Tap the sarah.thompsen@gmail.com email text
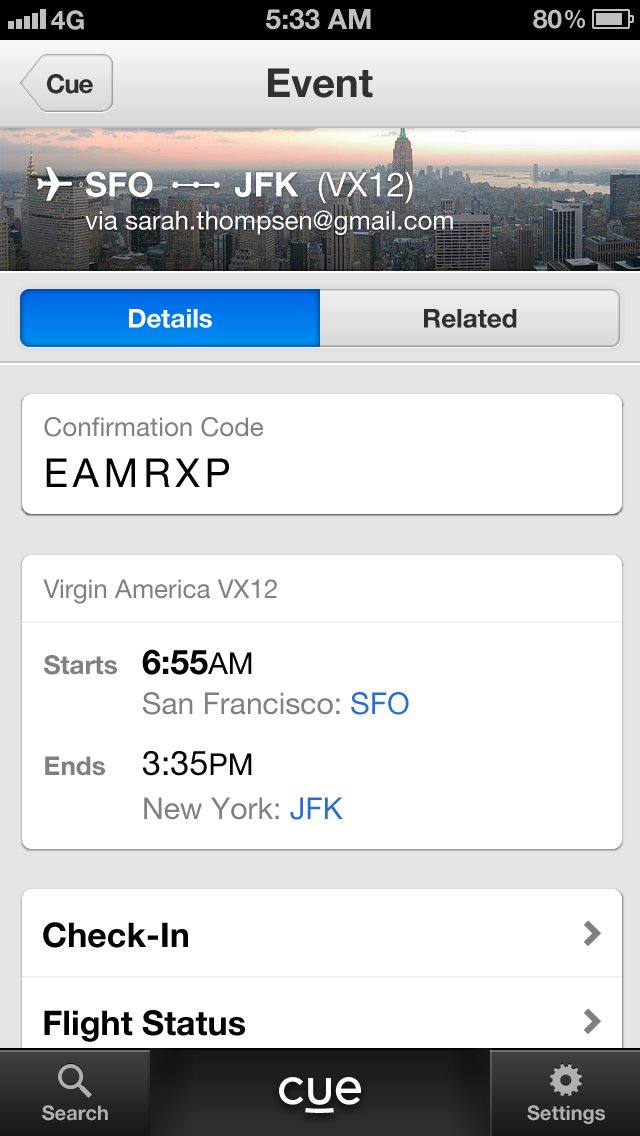640x1136 pixels. click(x=269, y=221)
